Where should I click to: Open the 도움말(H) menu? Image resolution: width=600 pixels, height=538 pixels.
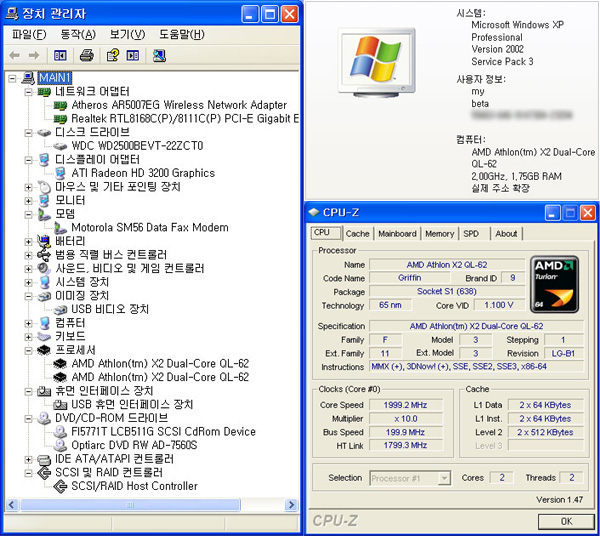click(x=182, y=34)
